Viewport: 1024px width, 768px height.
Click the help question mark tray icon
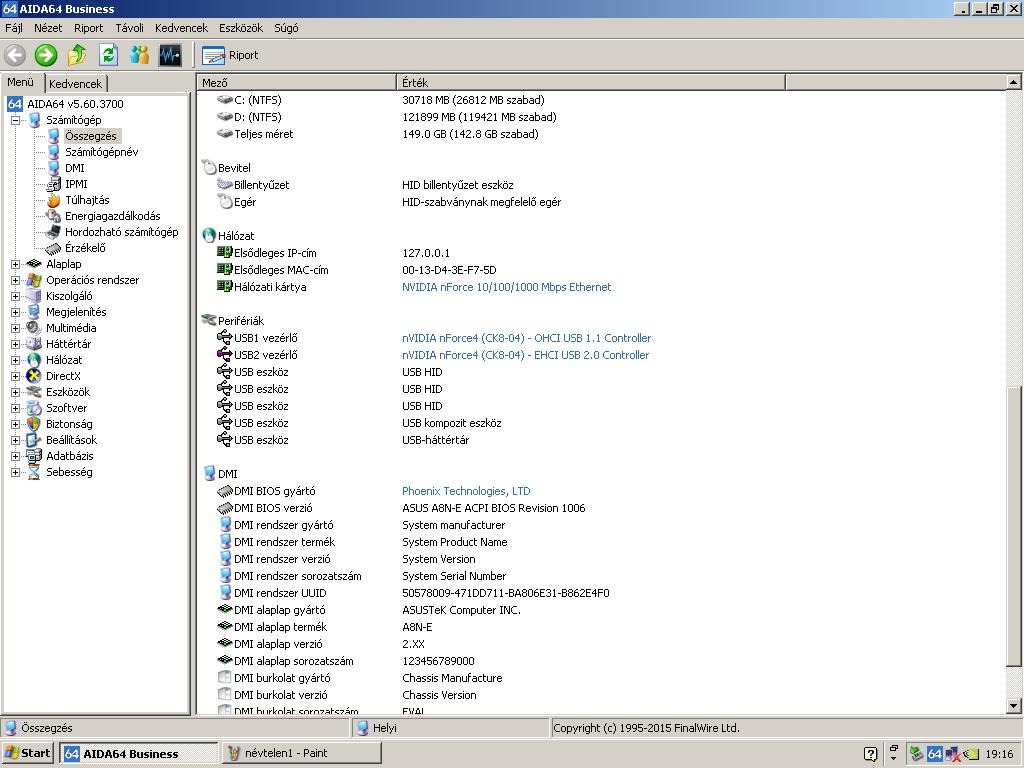point(871,754)
